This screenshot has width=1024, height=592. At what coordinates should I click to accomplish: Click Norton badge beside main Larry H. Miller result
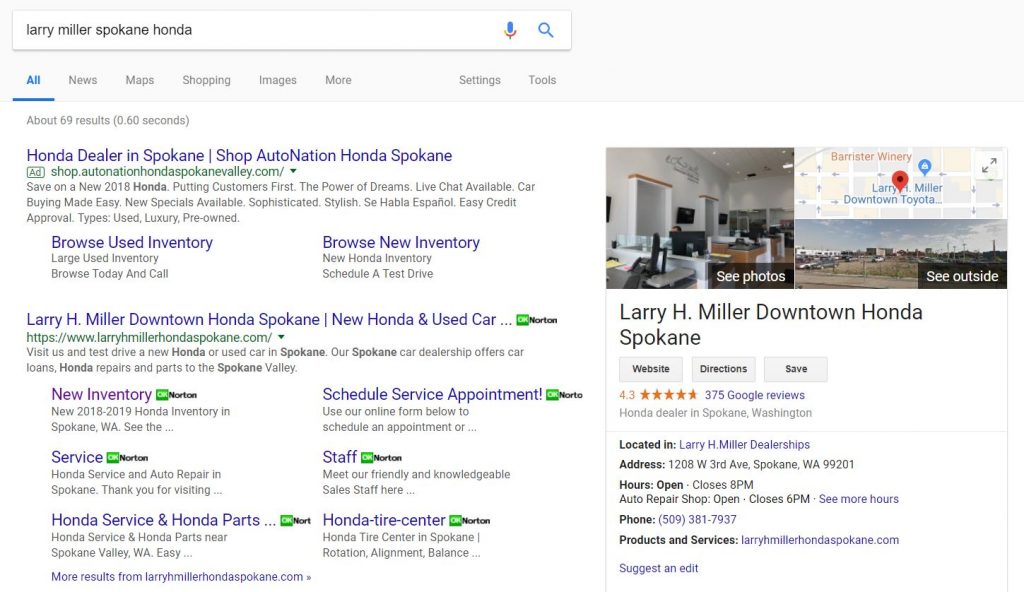(537, 320)
